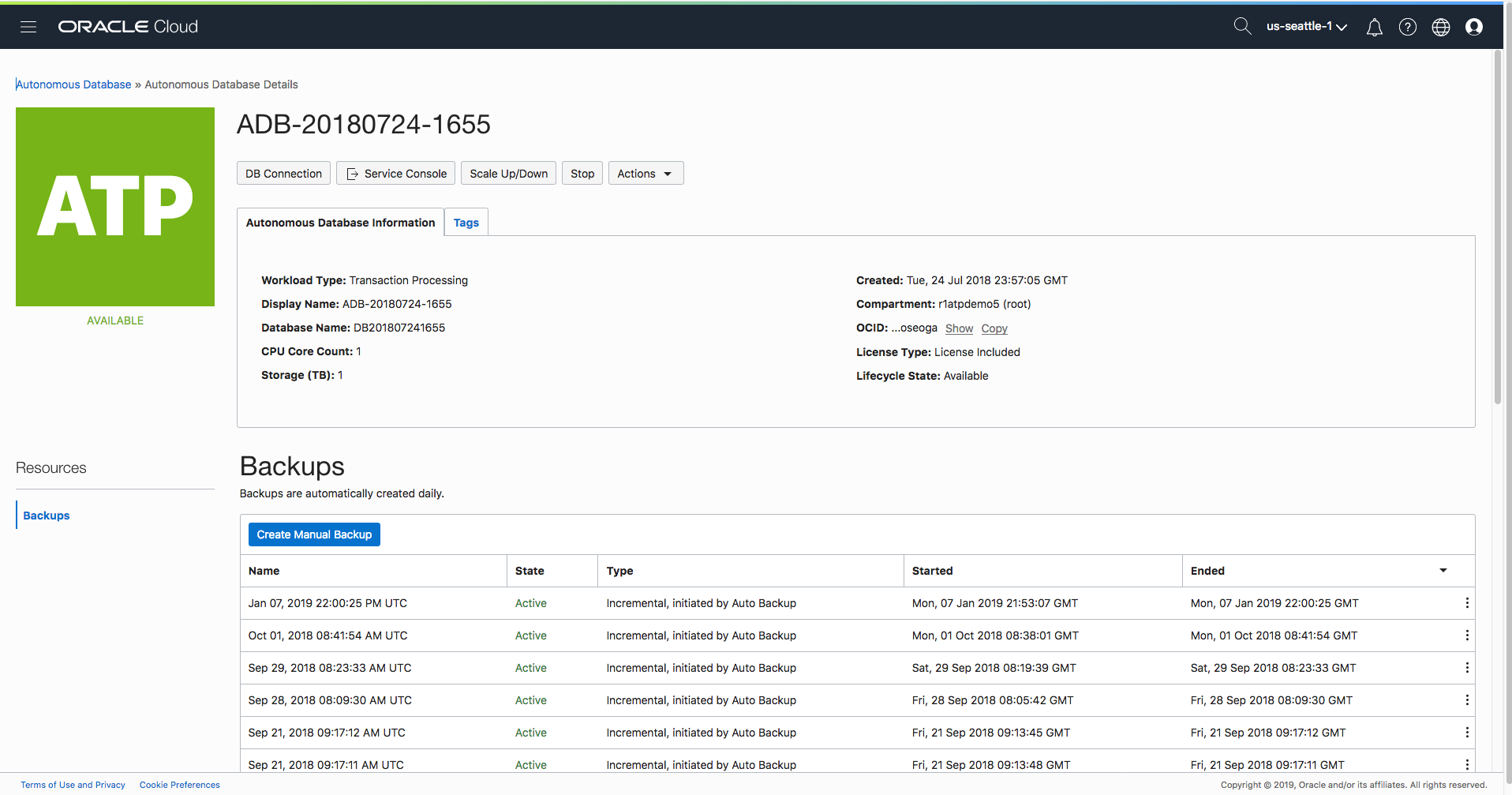Stop the autonomous database
This screenshot has height=795, width=1512.
[x=582, y=174]
